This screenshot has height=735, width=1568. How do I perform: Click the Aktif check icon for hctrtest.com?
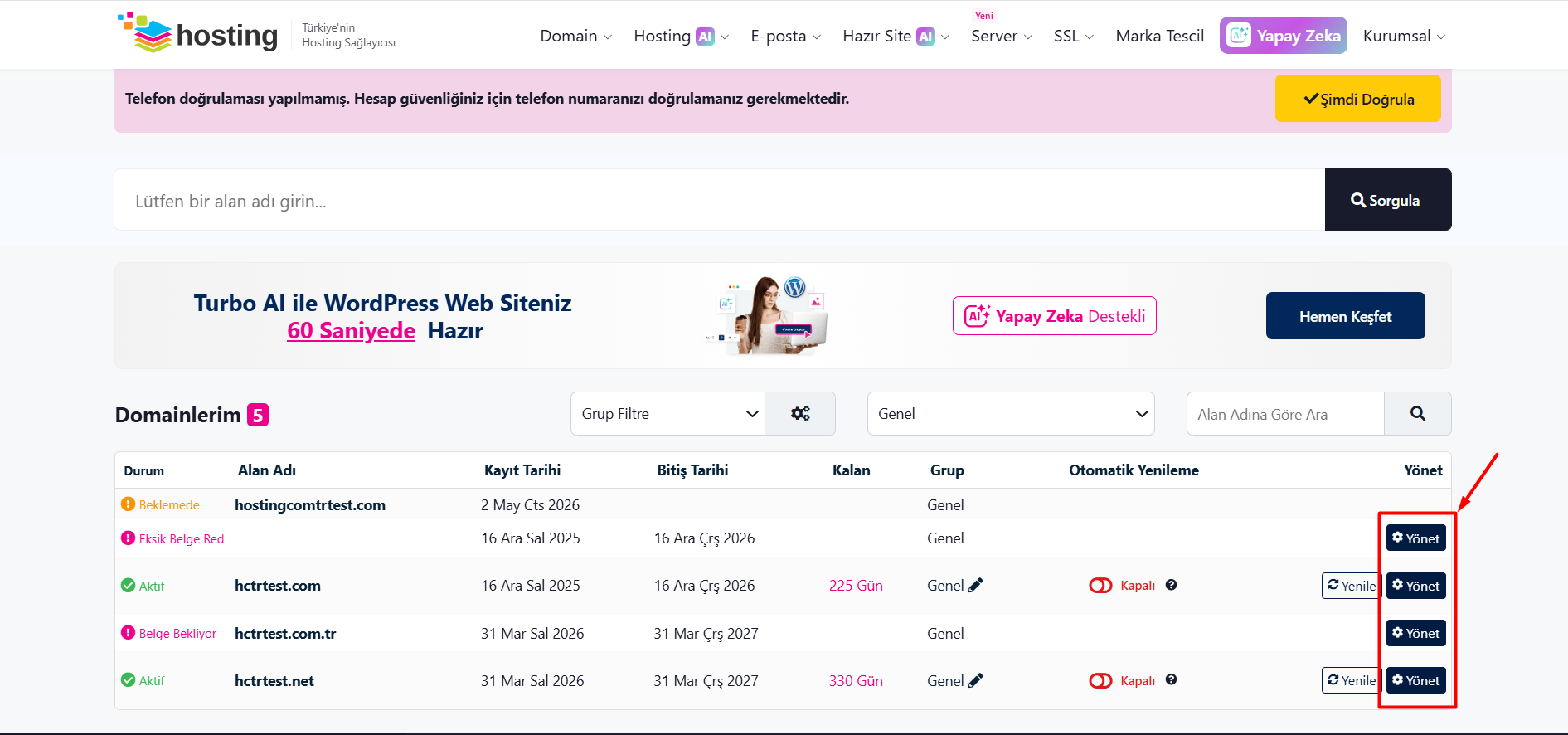click(x=128, y=585)
